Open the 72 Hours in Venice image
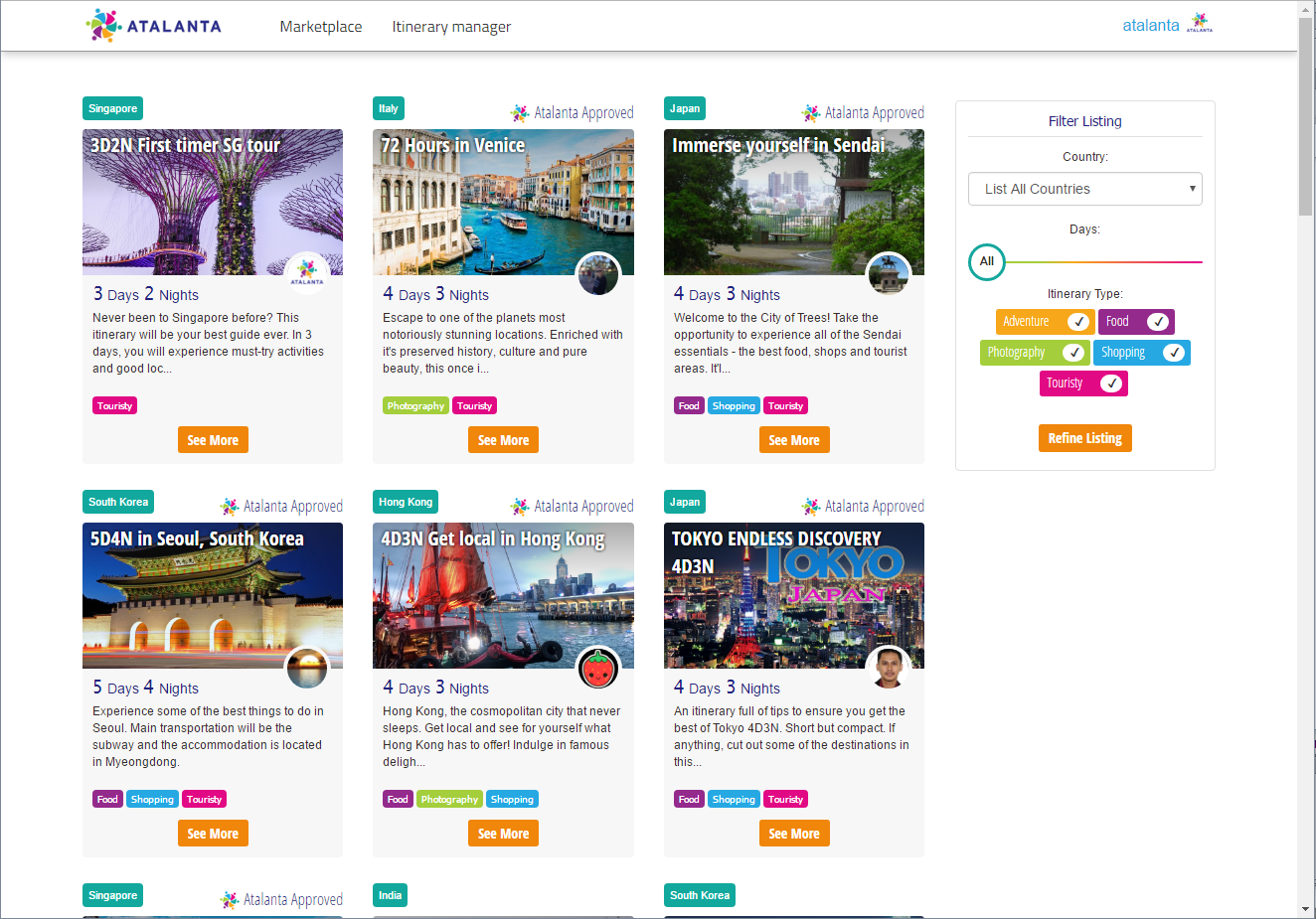Image resolution: width=1316 pixels, height=919 pixels. point(503,202)
